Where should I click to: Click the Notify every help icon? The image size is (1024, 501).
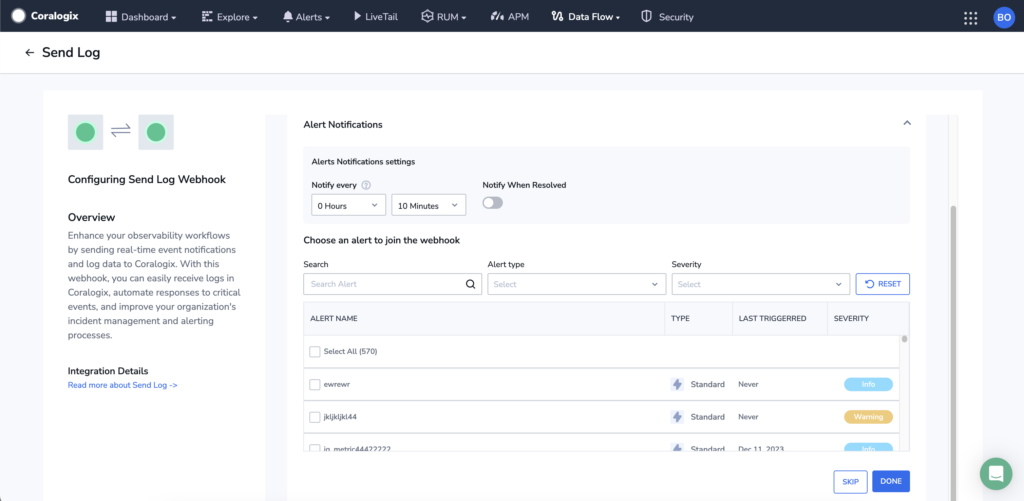tap(366, 185)
